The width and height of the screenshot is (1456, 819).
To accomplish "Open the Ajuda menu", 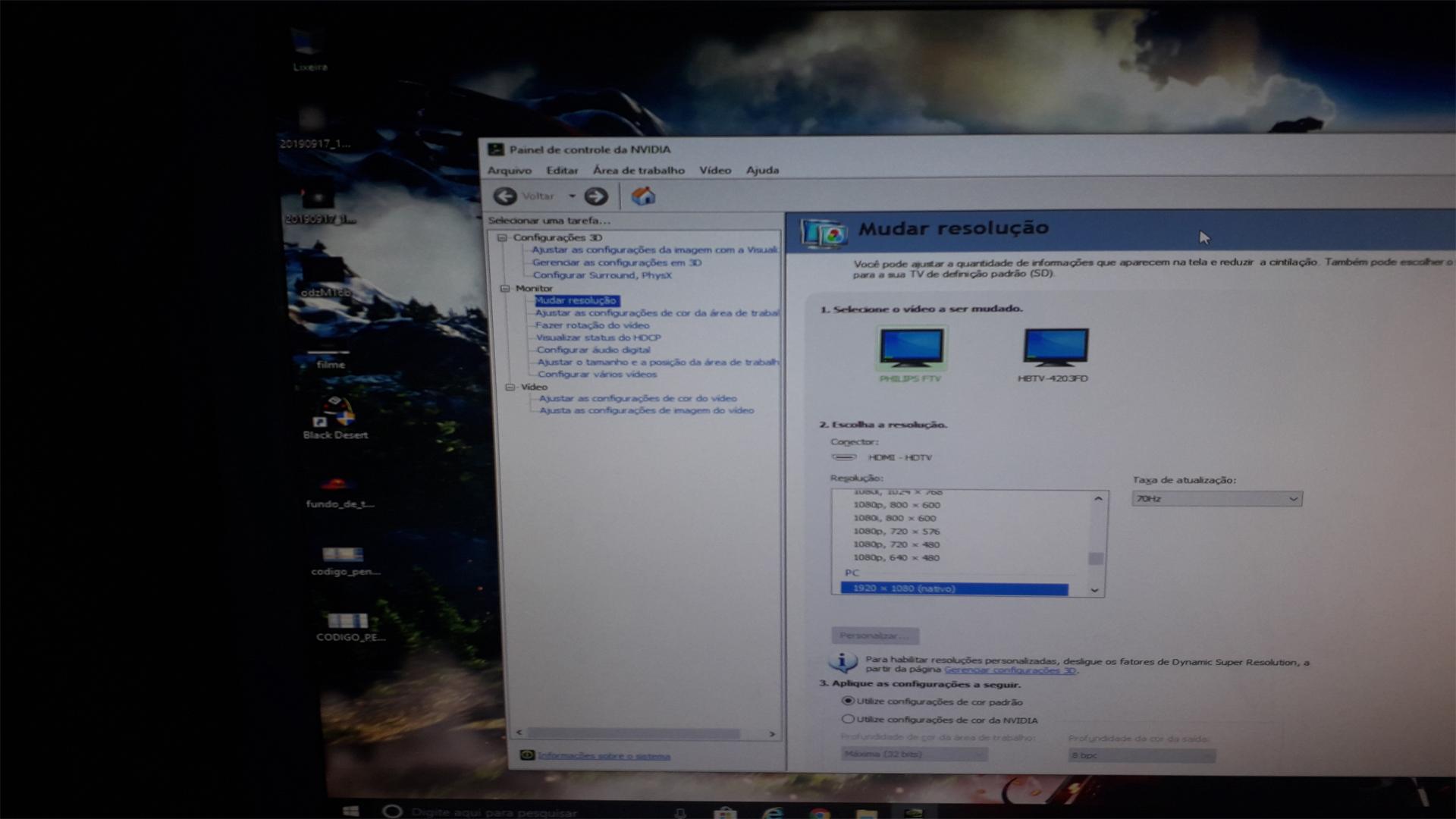I will pyautogui.click(x=762, y=171).
